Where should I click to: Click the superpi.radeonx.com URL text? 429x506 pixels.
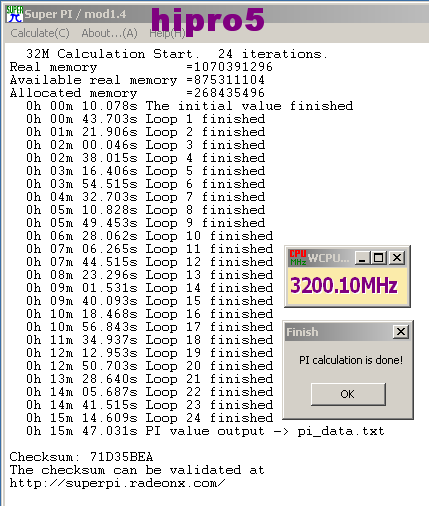(x=117, y=483)
